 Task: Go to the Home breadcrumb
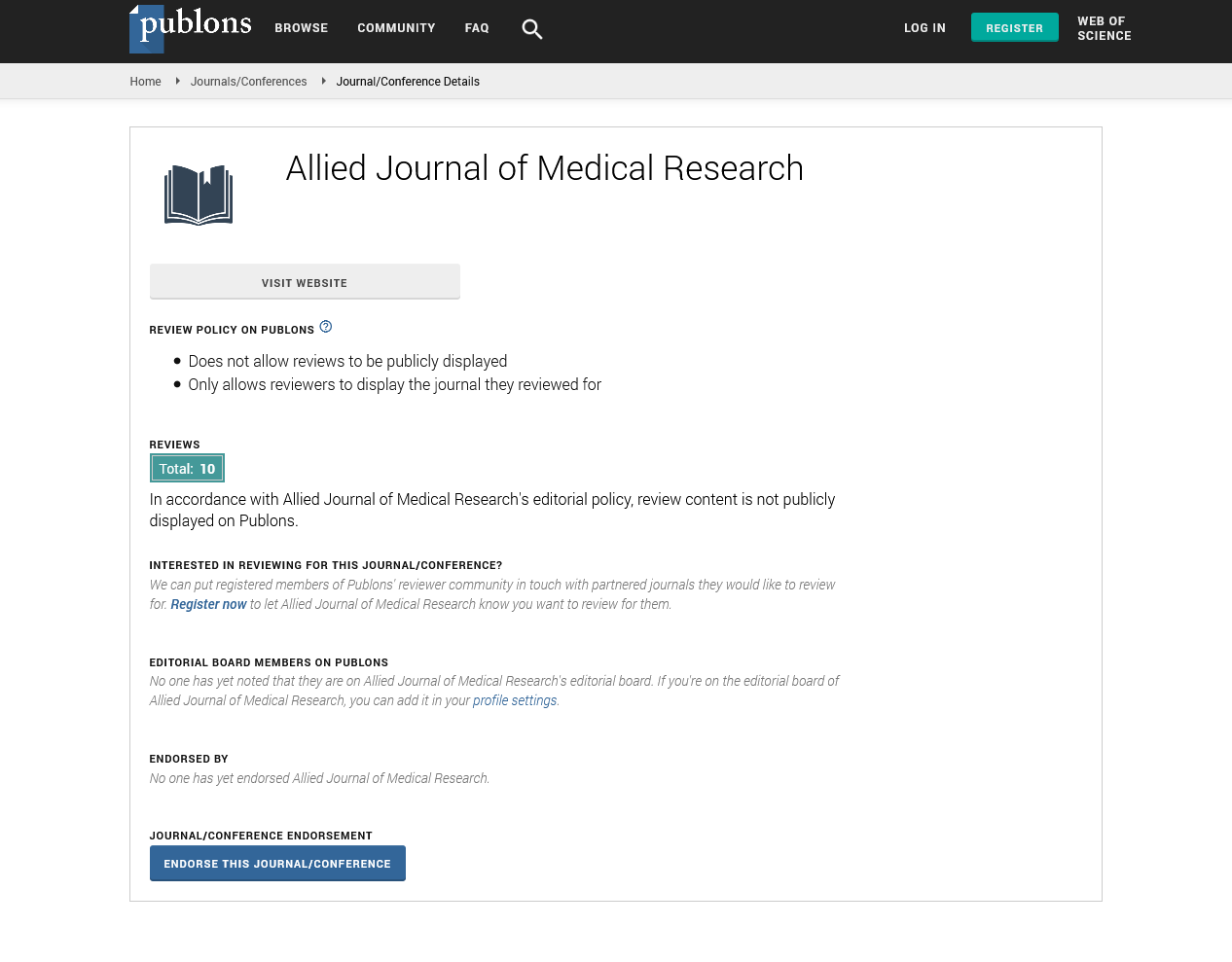[145, 82]
